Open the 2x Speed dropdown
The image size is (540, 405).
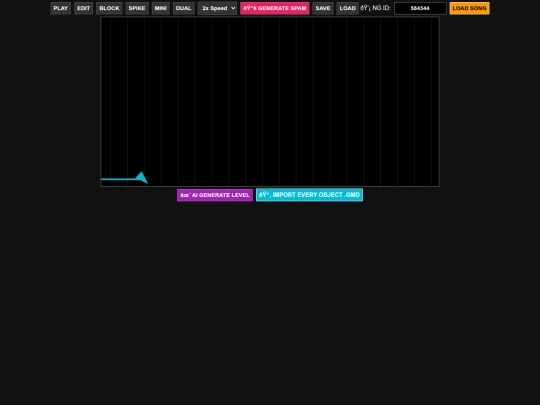(x=217, y=8)
